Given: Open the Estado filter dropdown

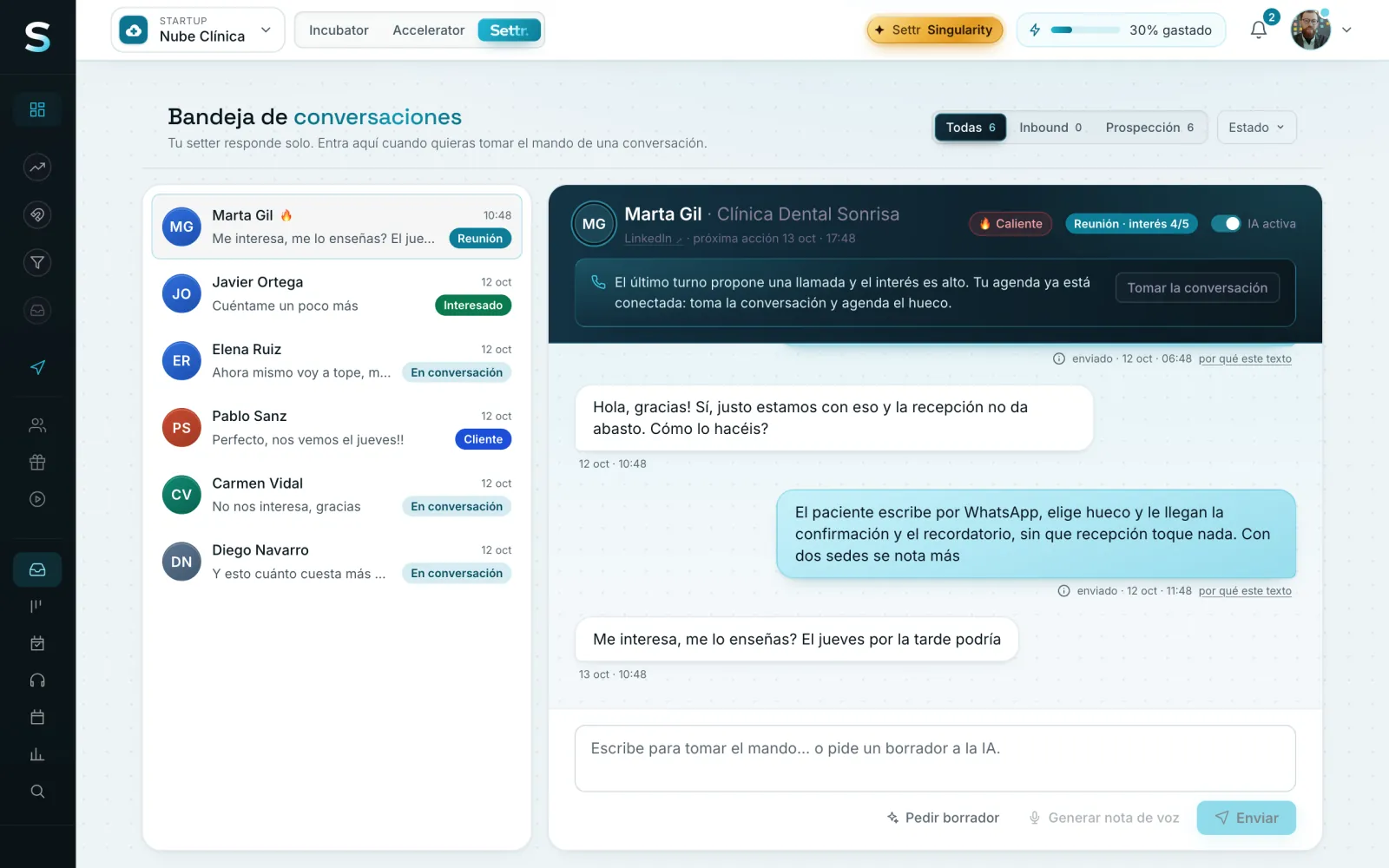Looking at the screenshot, I should (1256, 128).
